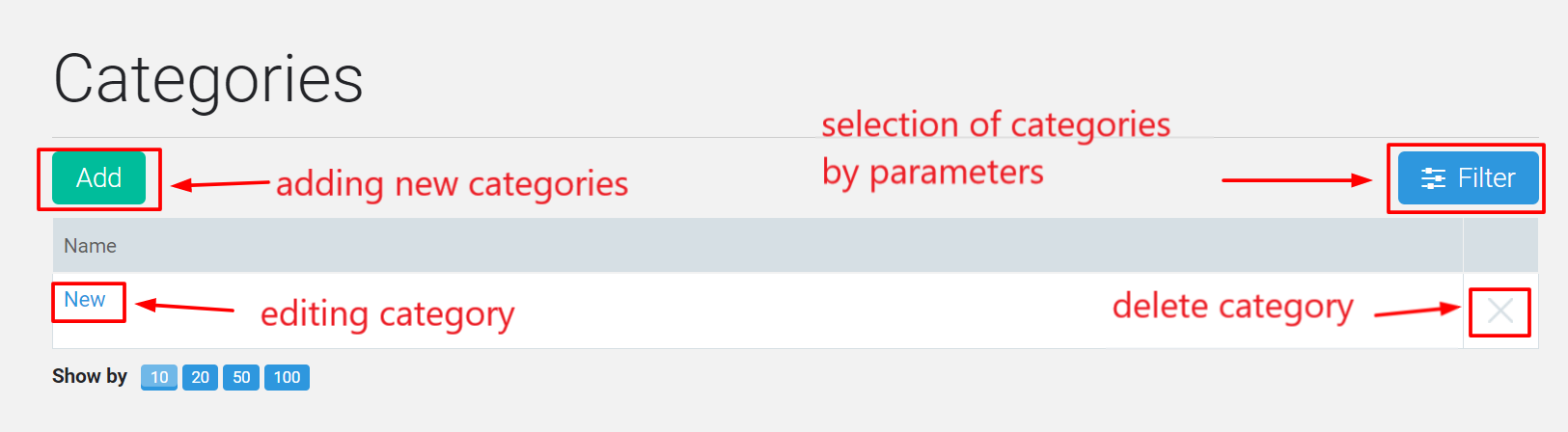The height and width of the screenshot is (432, 1568).
Task: Open the blue Filter button
Action: [x=1468, y=177]
